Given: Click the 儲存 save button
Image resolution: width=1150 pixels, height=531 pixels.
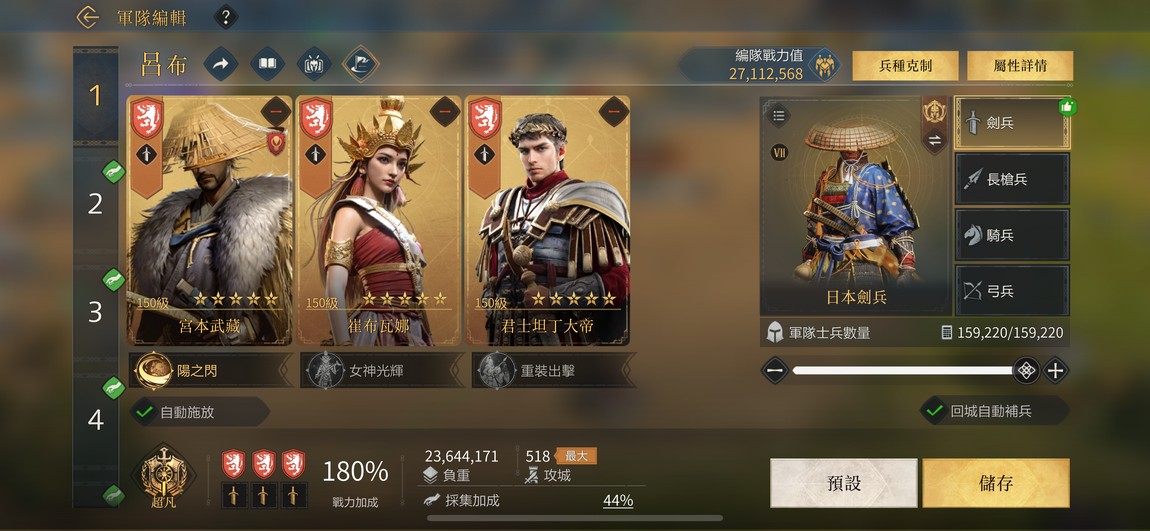Looking at the screenshot, I should point(996,483).
